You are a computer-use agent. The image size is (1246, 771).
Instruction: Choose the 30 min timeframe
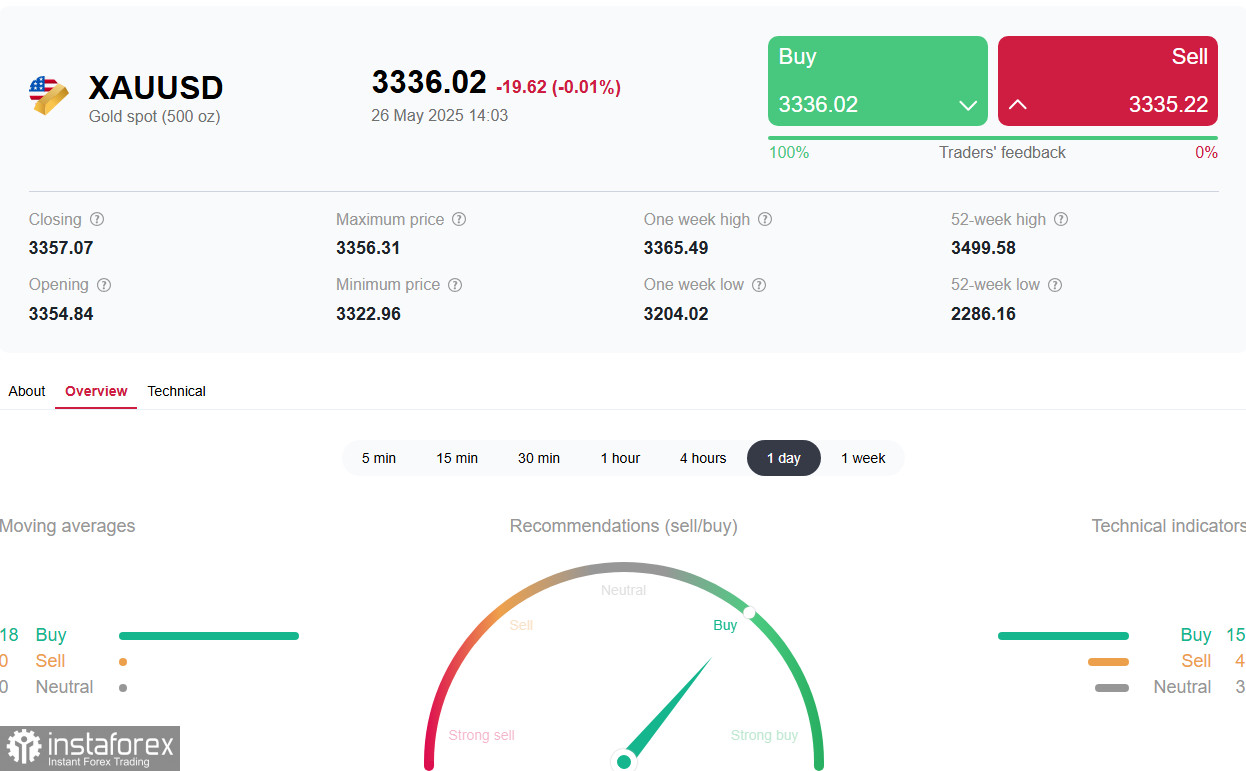click(x=539, y=458)
